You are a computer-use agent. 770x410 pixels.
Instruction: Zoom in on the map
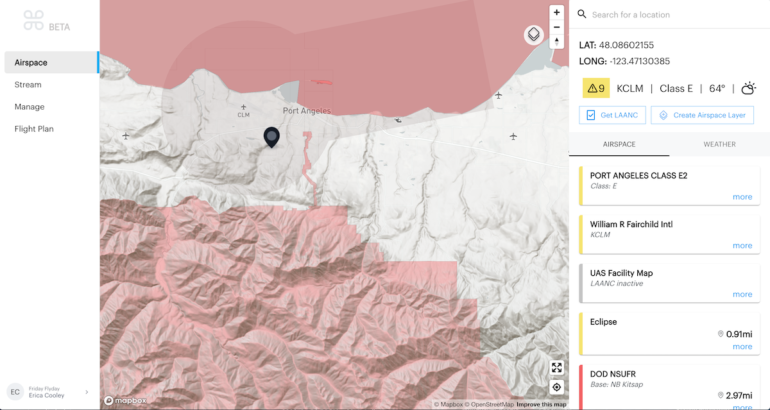556,12
